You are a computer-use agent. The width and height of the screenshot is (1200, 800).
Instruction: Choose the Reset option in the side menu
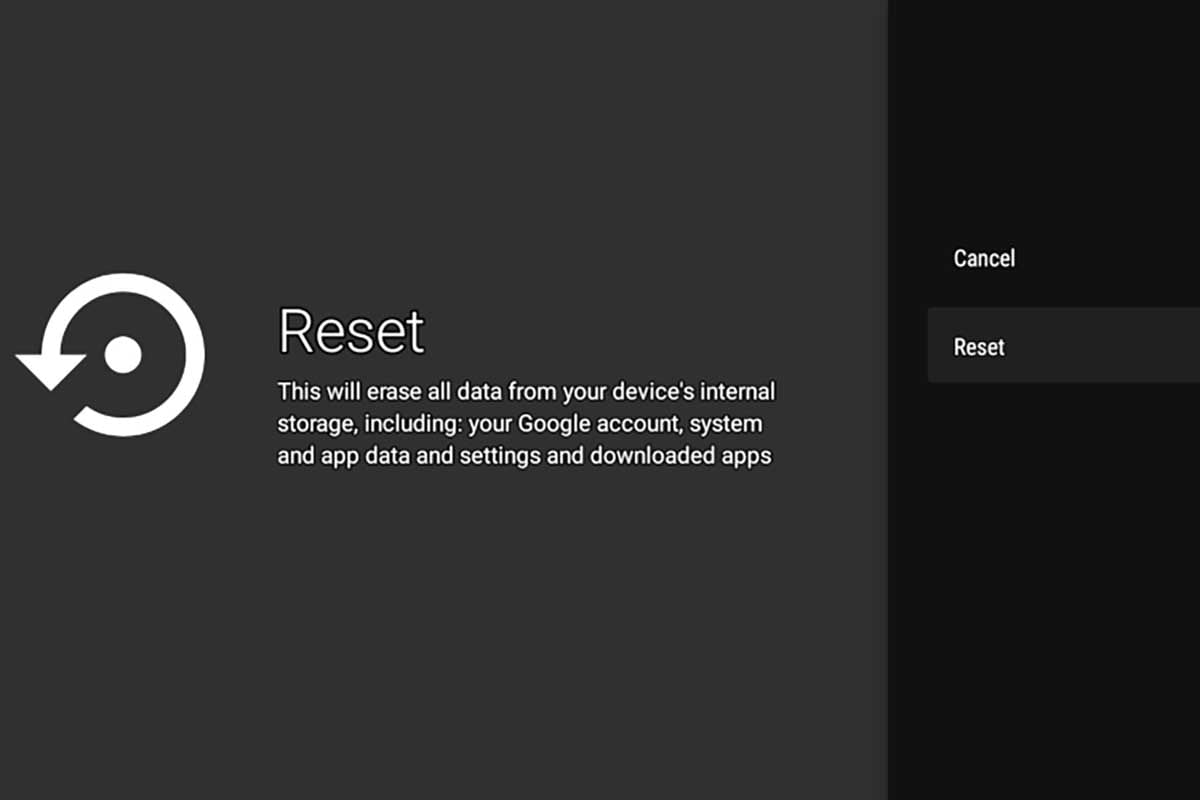pyautogui.click(x=979, y=347)
